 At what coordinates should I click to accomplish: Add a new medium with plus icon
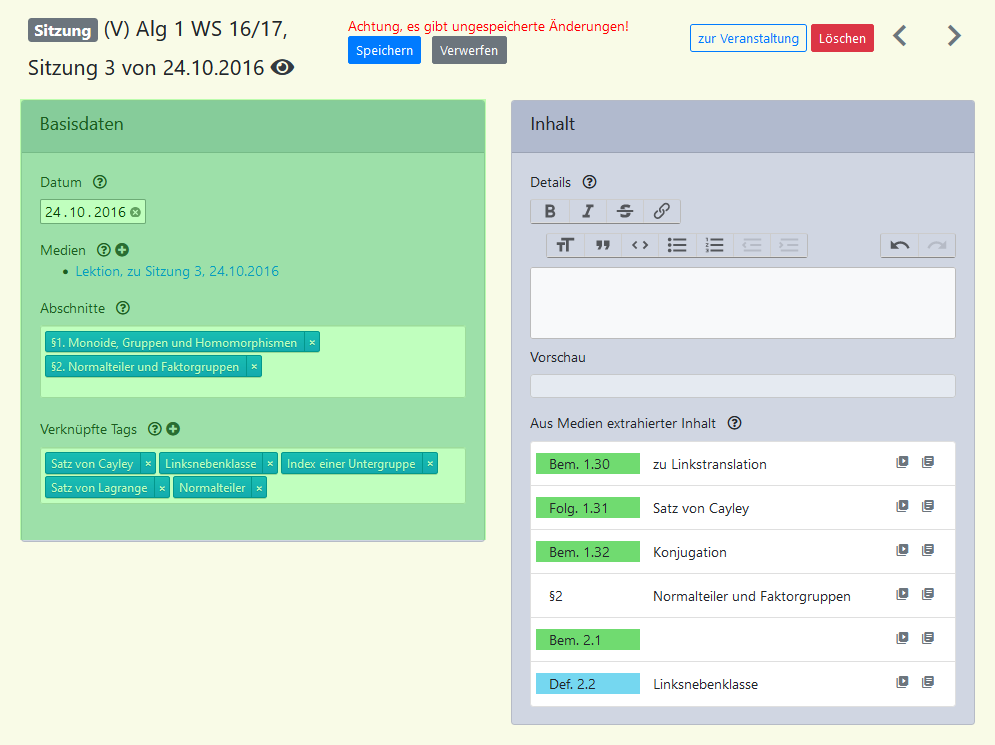point(122,250)
